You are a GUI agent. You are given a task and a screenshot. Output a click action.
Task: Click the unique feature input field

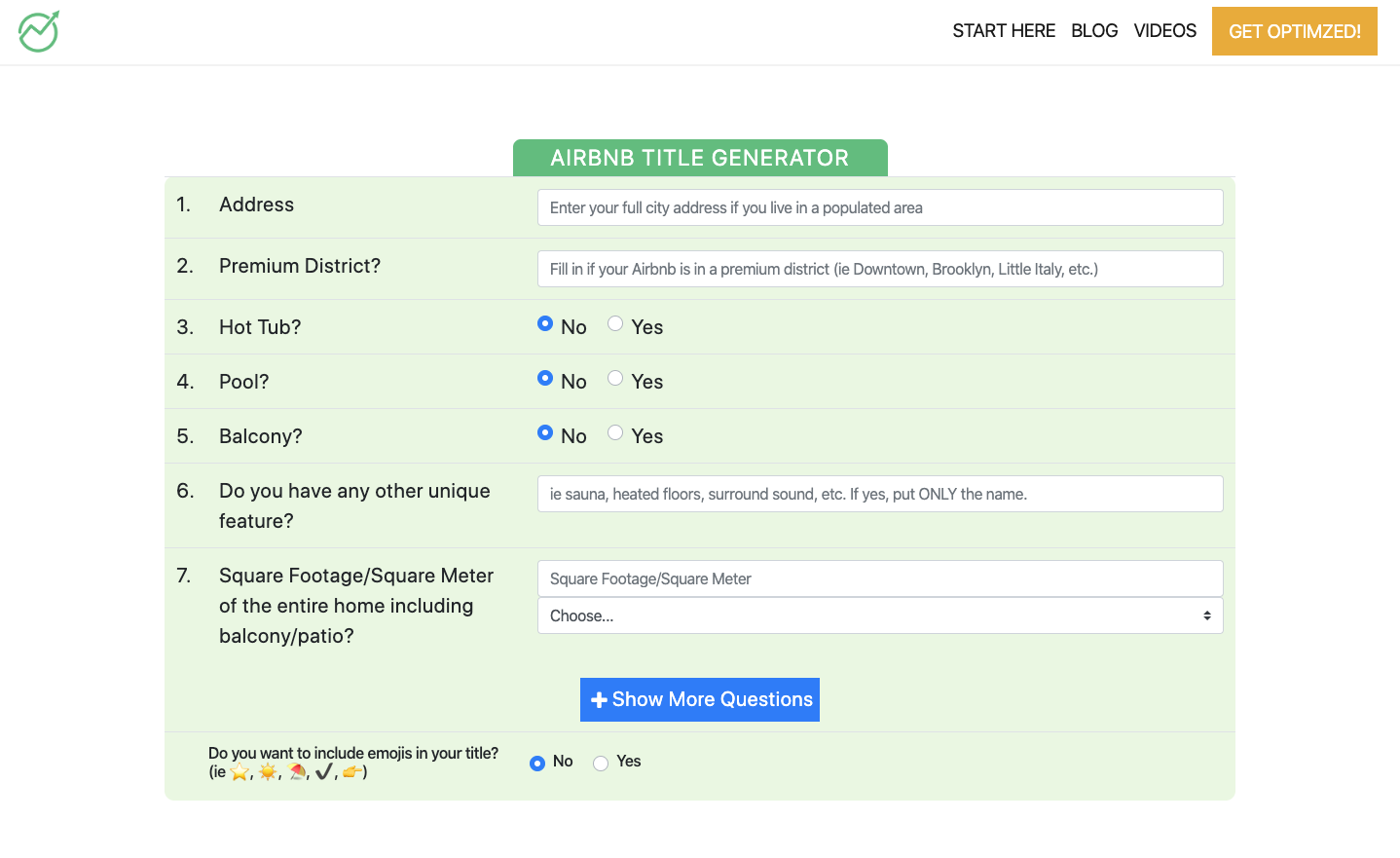pos(879,494)
